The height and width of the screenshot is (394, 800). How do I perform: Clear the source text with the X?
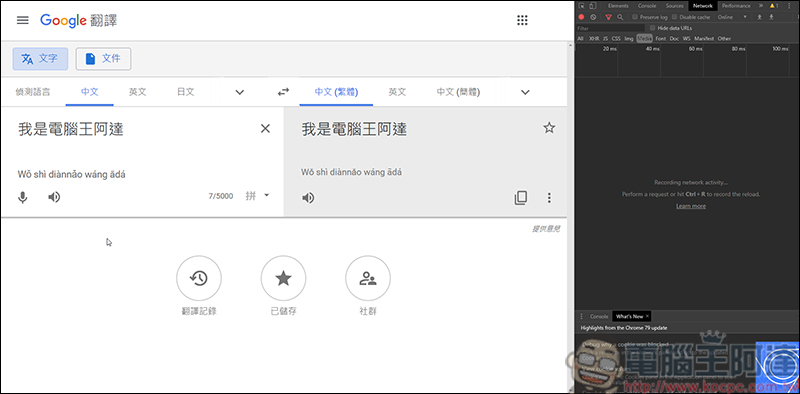tap(265, 129)
